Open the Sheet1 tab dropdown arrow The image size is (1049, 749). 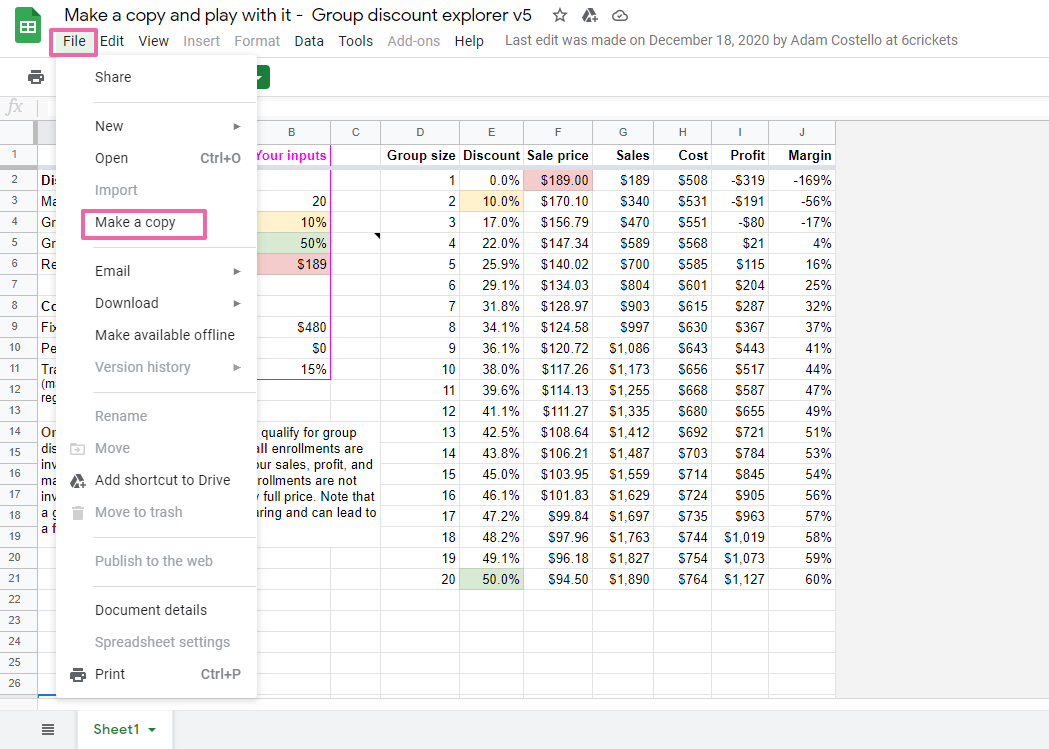(x=152, y=730)
